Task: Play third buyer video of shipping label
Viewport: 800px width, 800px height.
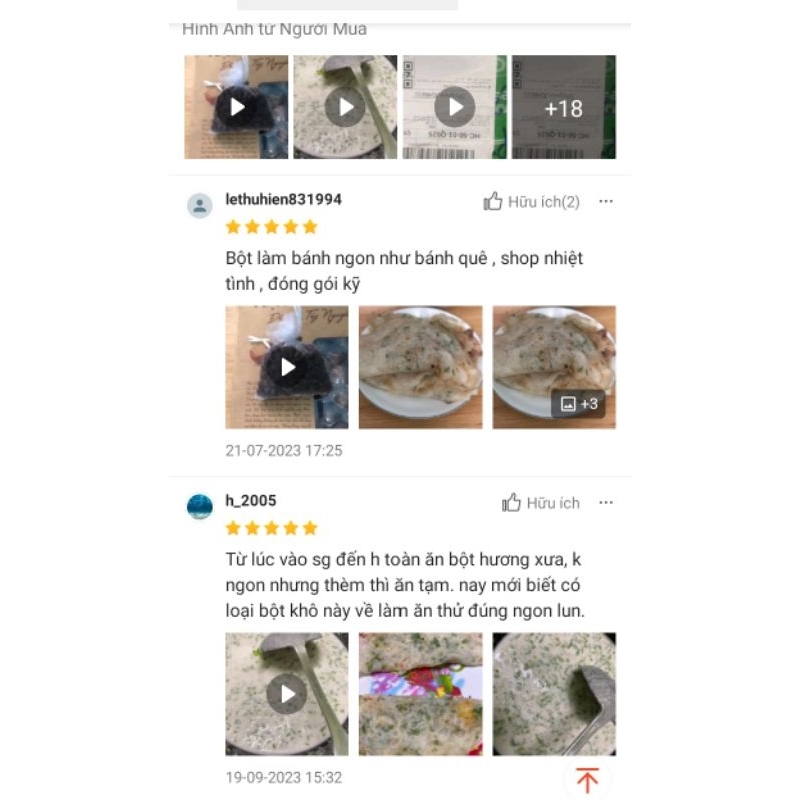Action: [455, 107]
